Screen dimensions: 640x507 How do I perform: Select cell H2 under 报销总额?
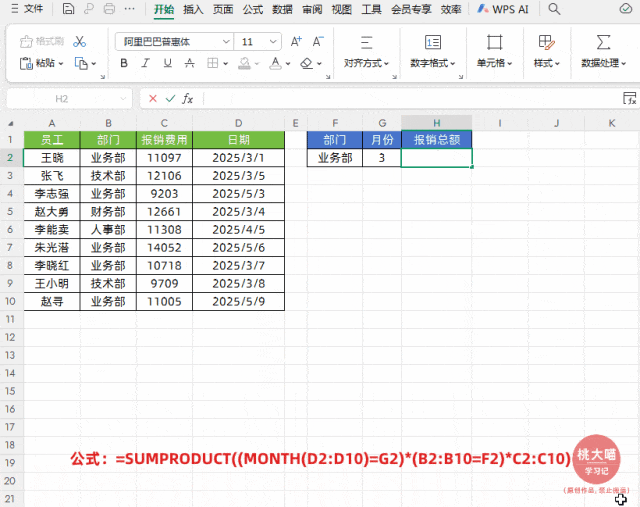pyautogui.click(x=437, y=158)
